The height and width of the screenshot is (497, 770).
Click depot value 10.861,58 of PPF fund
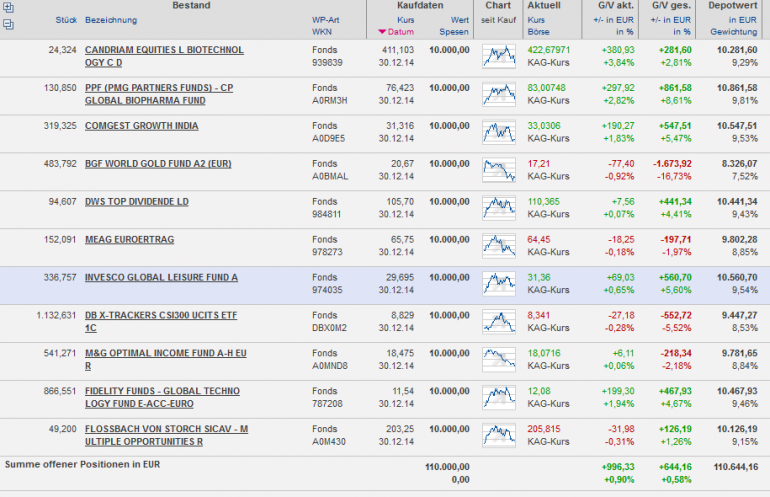[737, 88]
